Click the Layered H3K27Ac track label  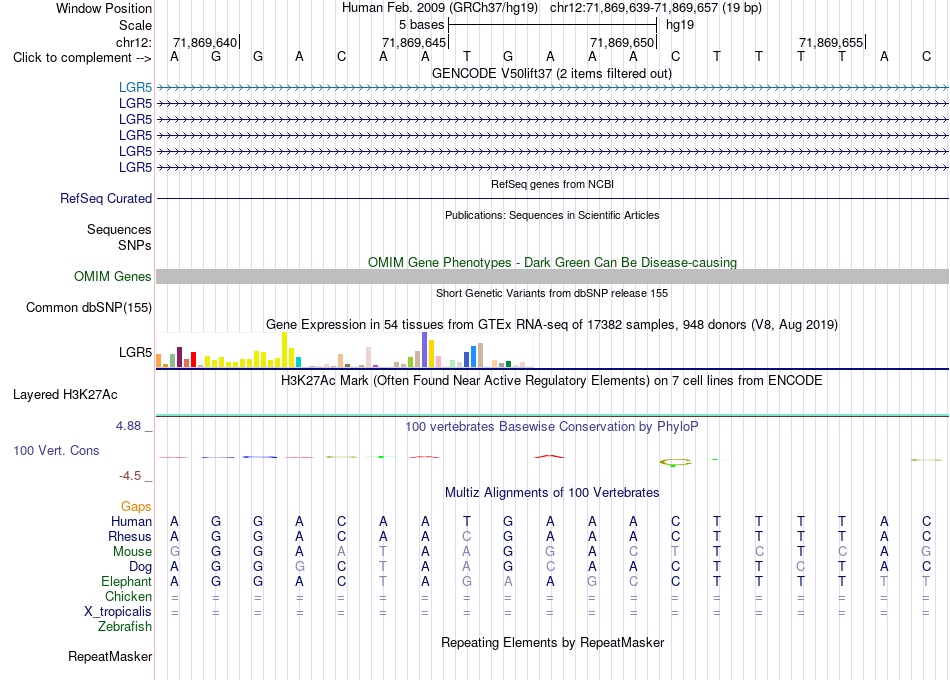(x=65, y=395)
